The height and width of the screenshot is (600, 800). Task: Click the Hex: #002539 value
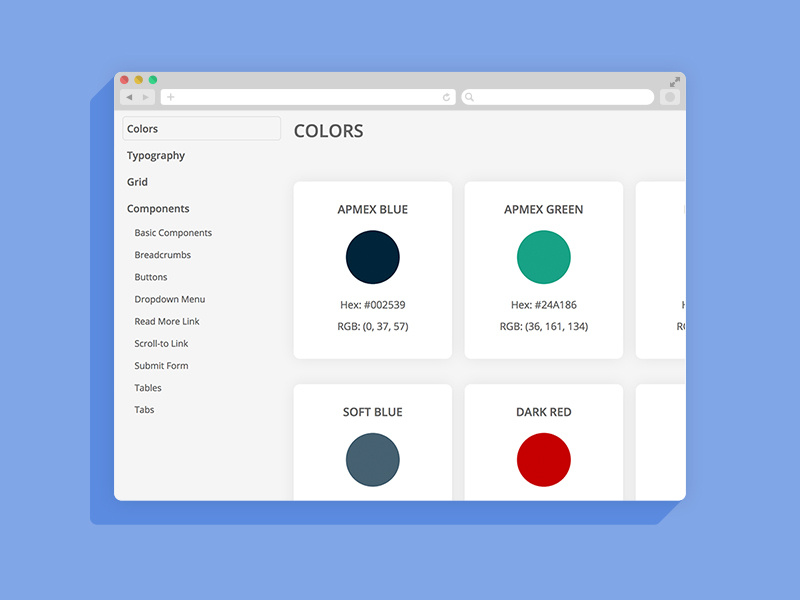[373, 305]
